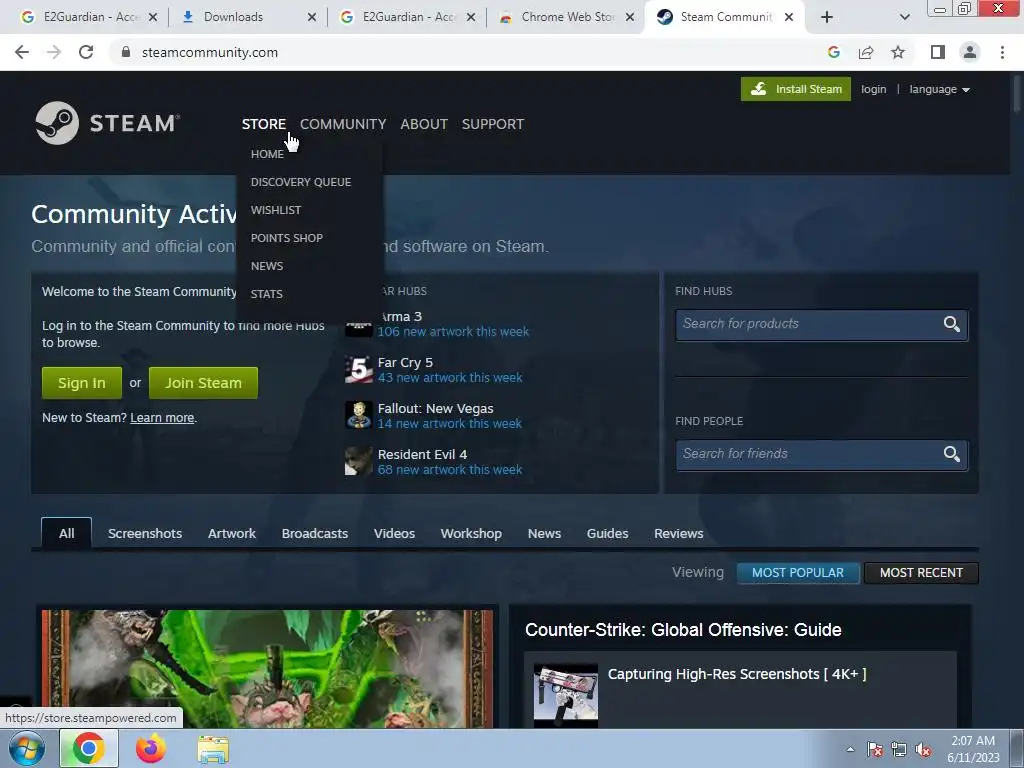Click network tray icon
The width and height of the screenshot is (1024, 768).
pyautogui.click(x=899, y=750)
